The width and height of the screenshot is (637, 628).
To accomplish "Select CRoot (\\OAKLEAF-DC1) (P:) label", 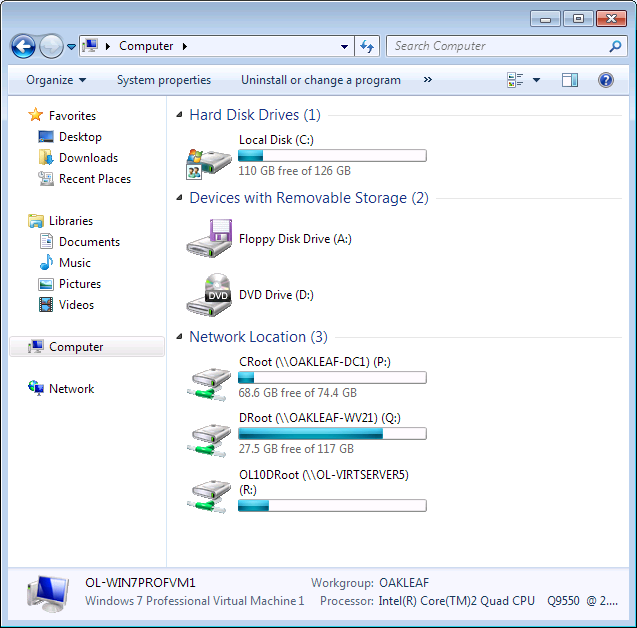I will [x=315, y=362].
